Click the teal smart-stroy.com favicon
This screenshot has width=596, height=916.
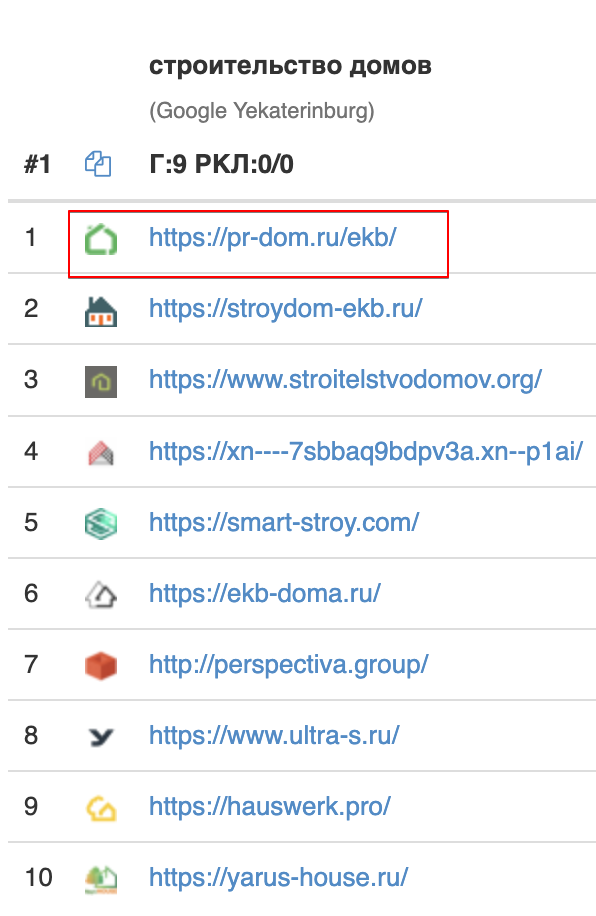point(101,523)
